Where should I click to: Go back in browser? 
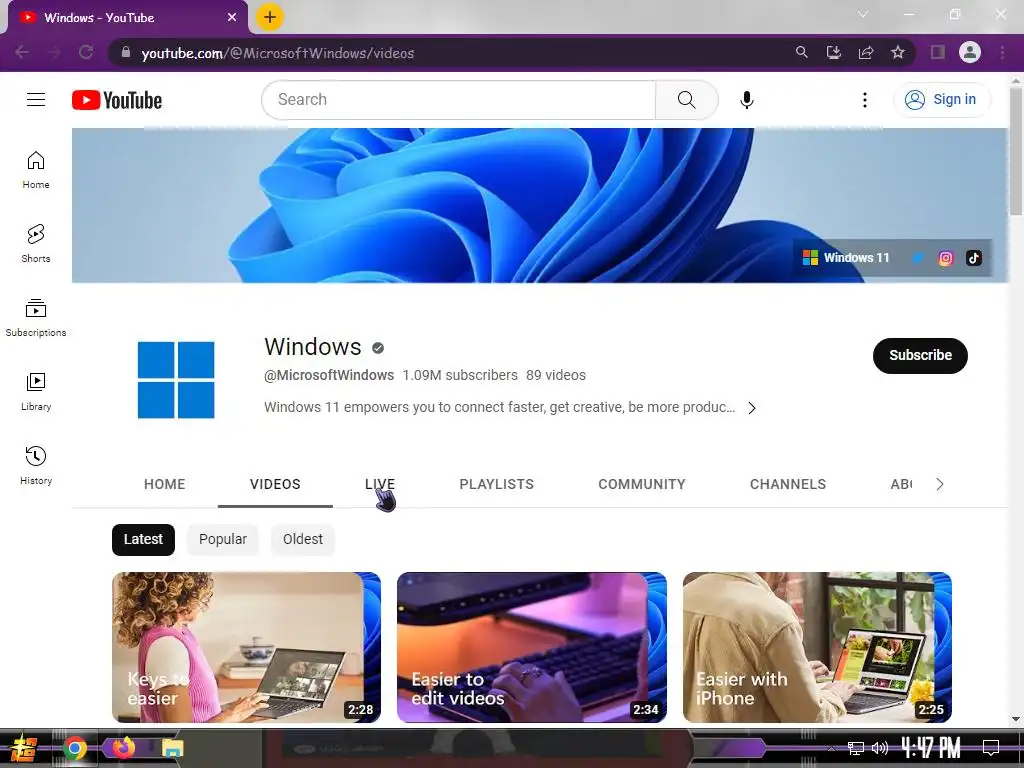[x=22, y=52]
